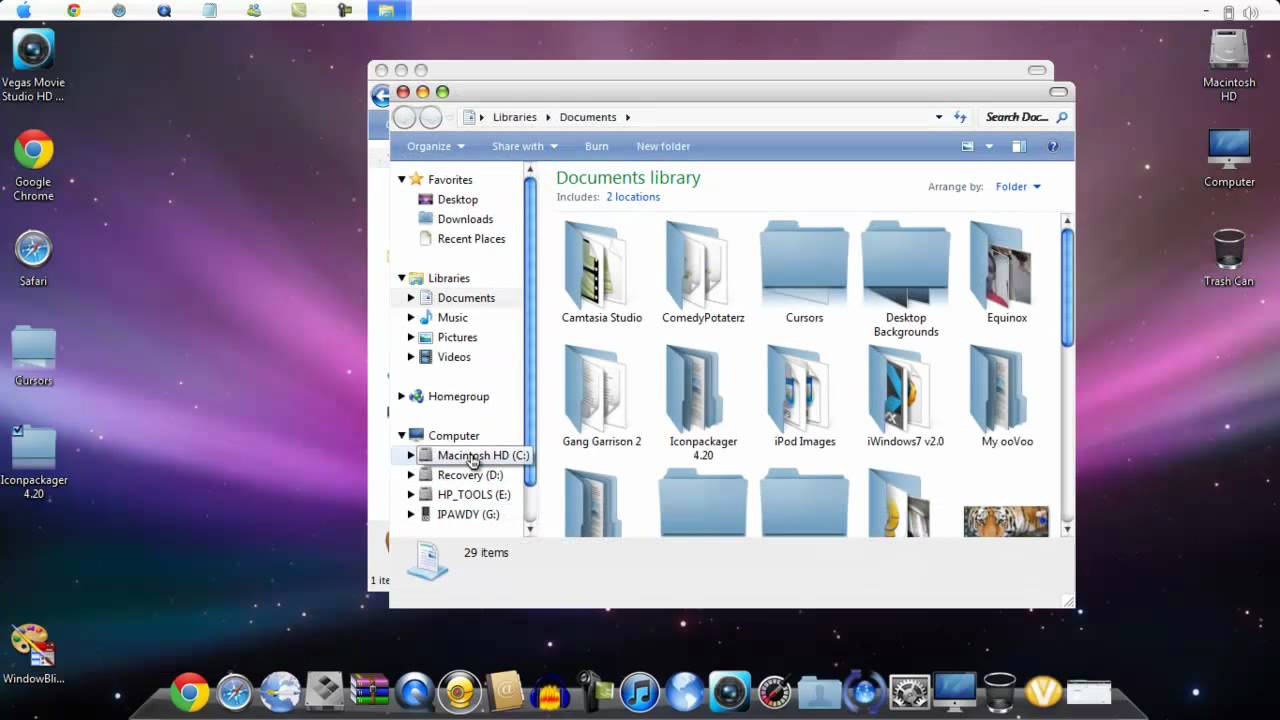
Task: Toggle the preview pane button
Action: 1018,146
